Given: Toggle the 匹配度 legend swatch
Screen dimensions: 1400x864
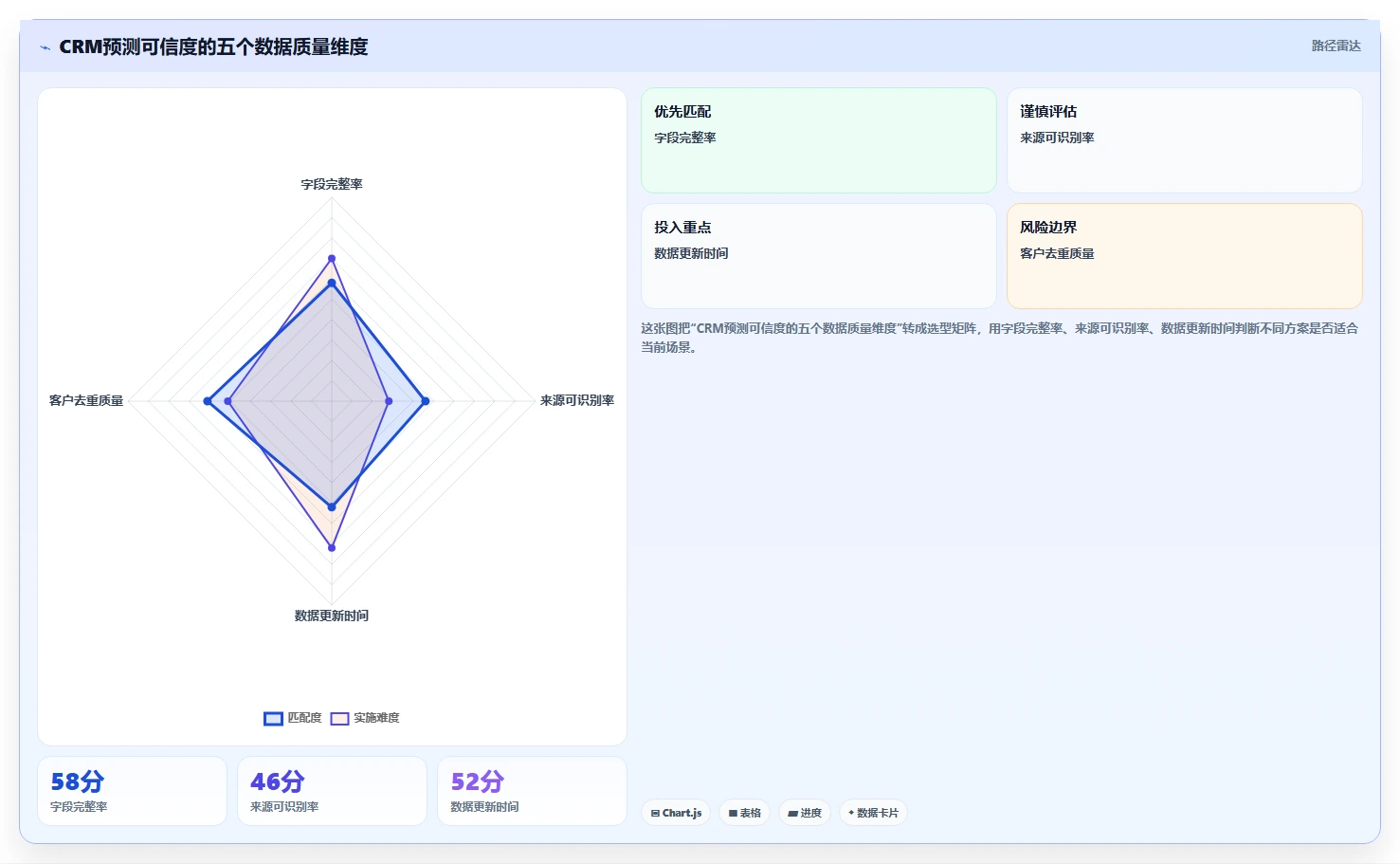Looking at the screenshot, I should point(273,718).
